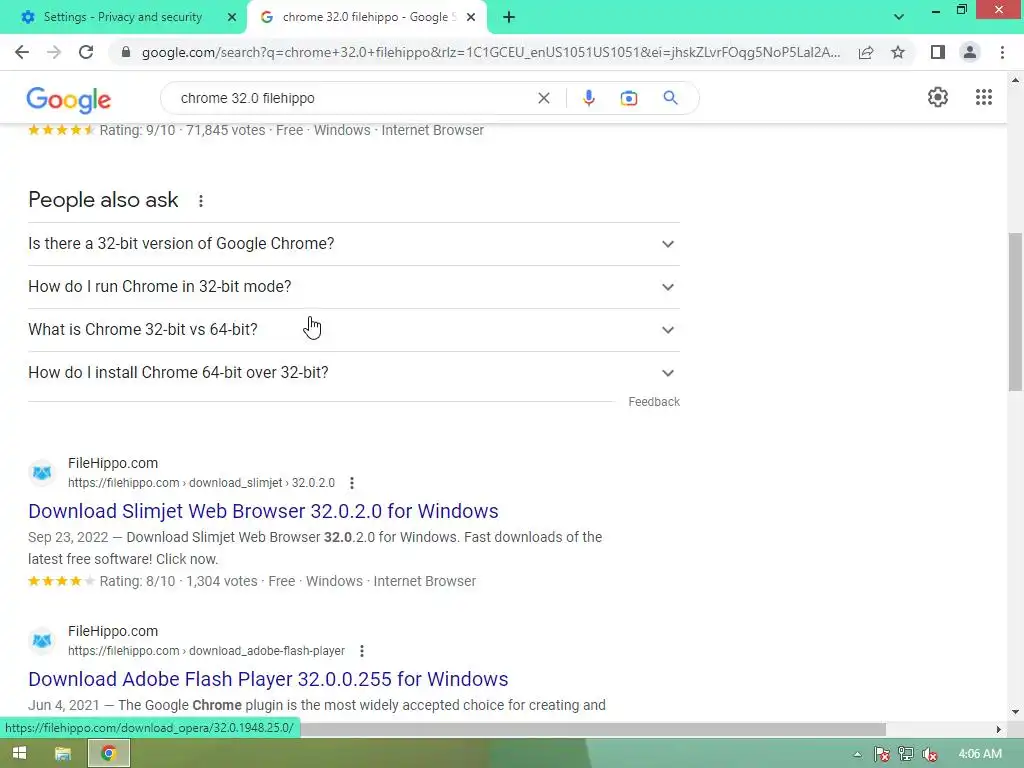Open a new browser tab
This screenshot has width=1024, height=768.
coord(509,17)
